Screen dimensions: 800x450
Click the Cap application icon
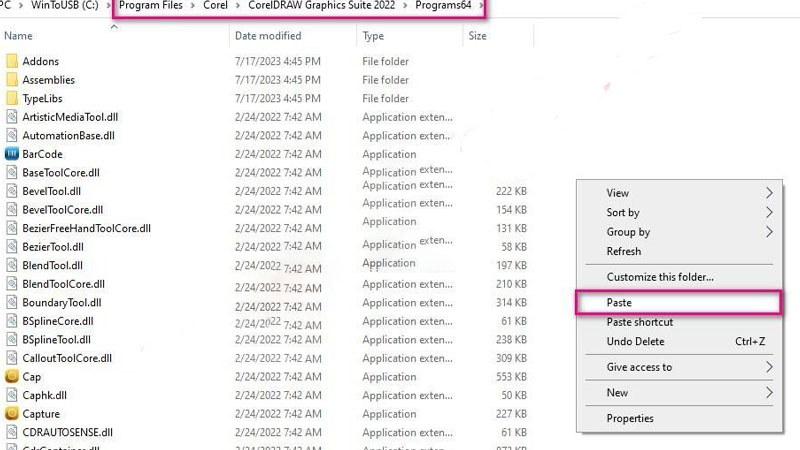[x=12, y=377]
